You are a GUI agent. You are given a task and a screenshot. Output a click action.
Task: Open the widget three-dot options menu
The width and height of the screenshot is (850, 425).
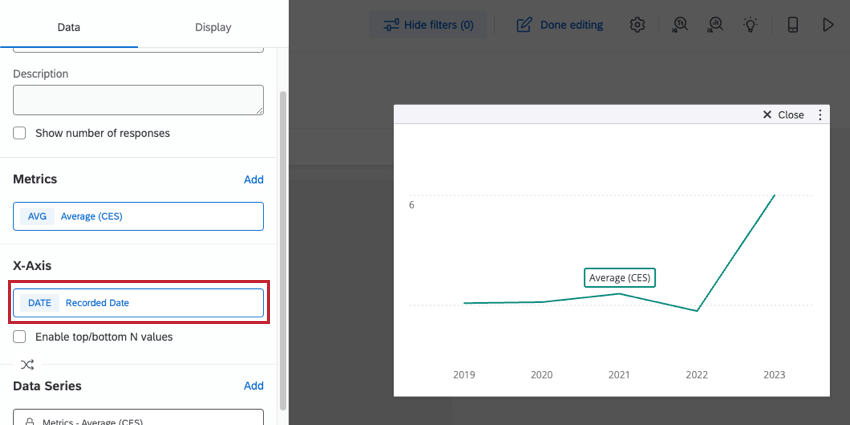[820, 115]
